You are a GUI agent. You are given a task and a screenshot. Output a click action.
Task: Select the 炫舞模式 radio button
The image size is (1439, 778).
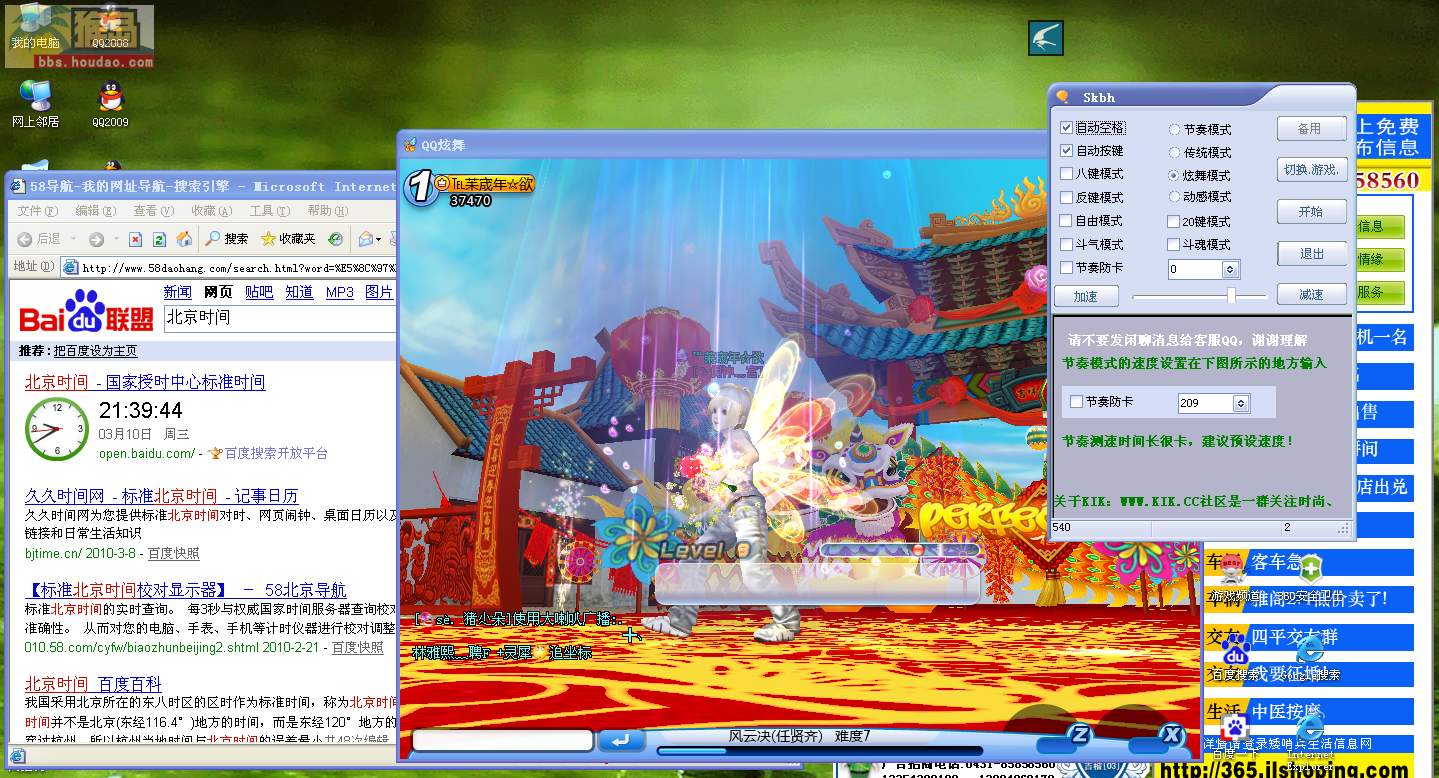pyautogui.click(x=1175, y=175)
